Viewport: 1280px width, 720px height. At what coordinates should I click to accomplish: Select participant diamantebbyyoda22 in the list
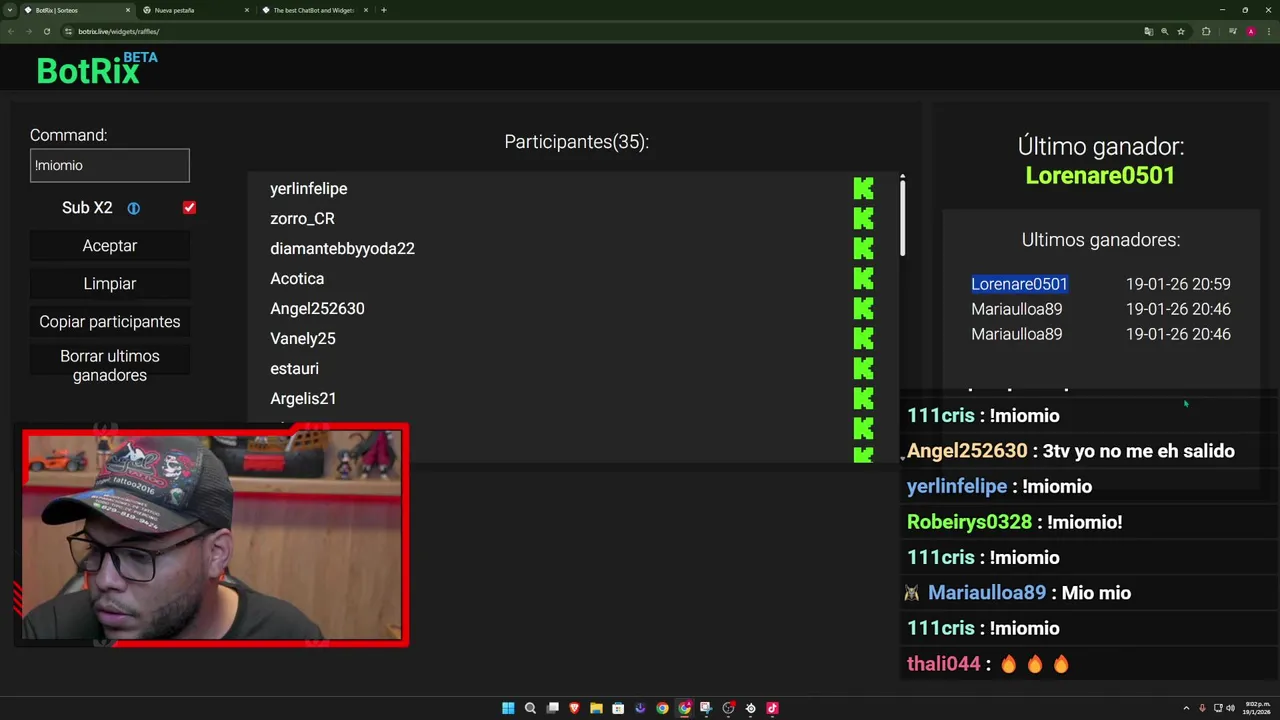342,248
